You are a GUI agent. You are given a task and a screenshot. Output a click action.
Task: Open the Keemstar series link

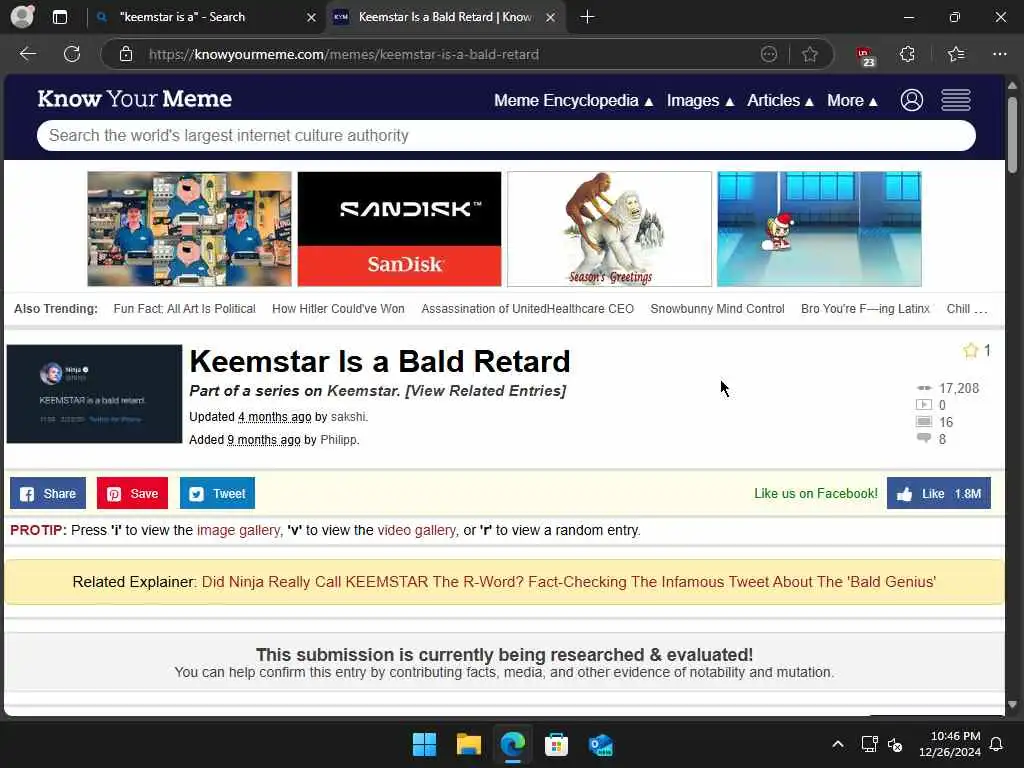click(362, 391)
